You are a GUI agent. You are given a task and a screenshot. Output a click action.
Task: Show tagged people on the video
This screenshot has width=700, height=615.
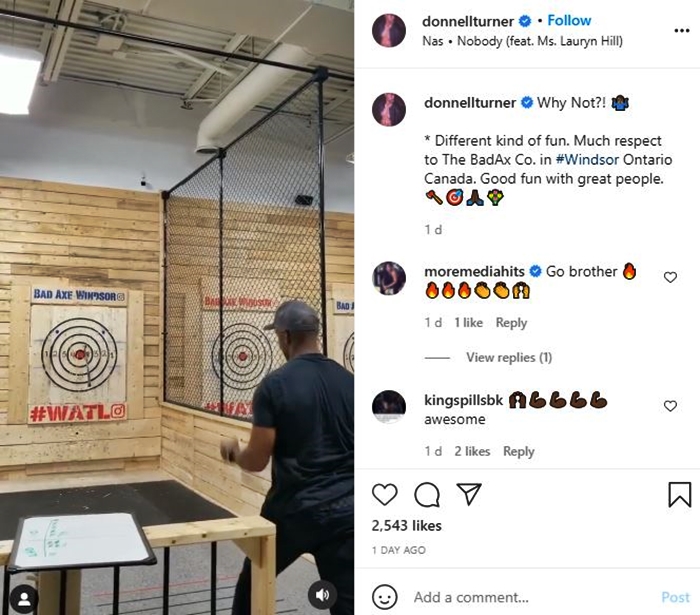[x=24, y=598]
